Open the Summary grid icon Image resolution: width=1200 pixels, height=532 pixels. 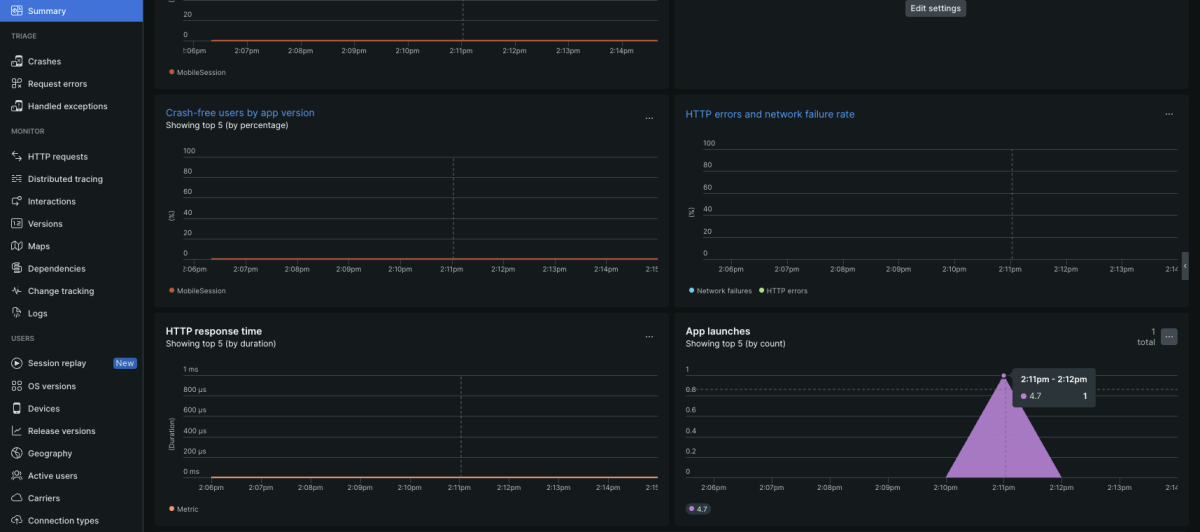click(x=17, y=11)
